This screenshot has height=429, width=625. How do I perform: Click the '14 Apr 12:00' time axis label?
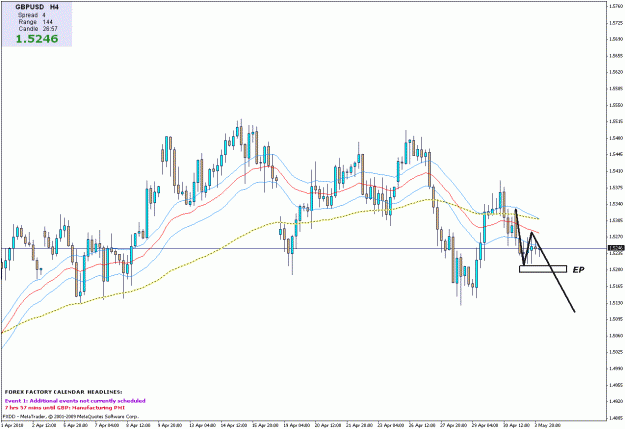[234, 425]
